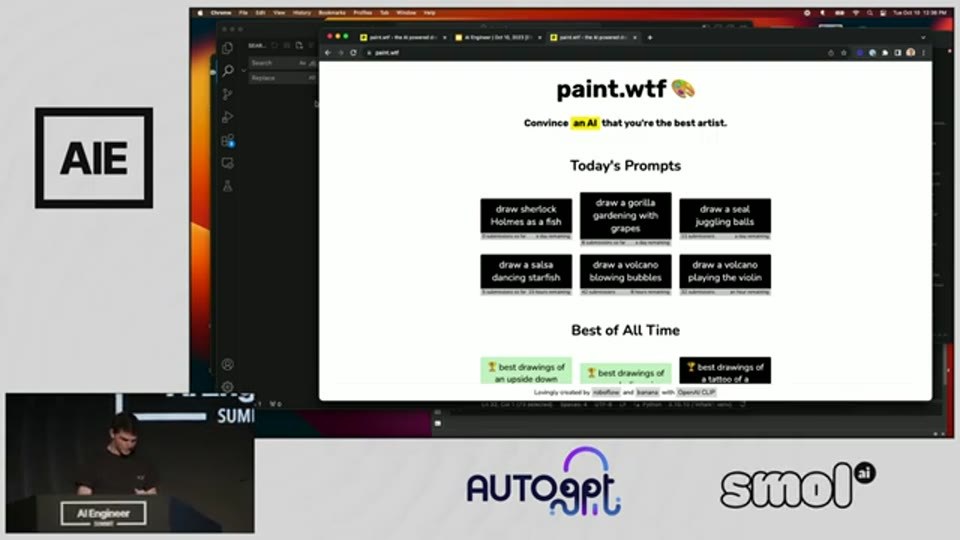
Task: Open the Run and Debug icon
Action: [227, 117]
